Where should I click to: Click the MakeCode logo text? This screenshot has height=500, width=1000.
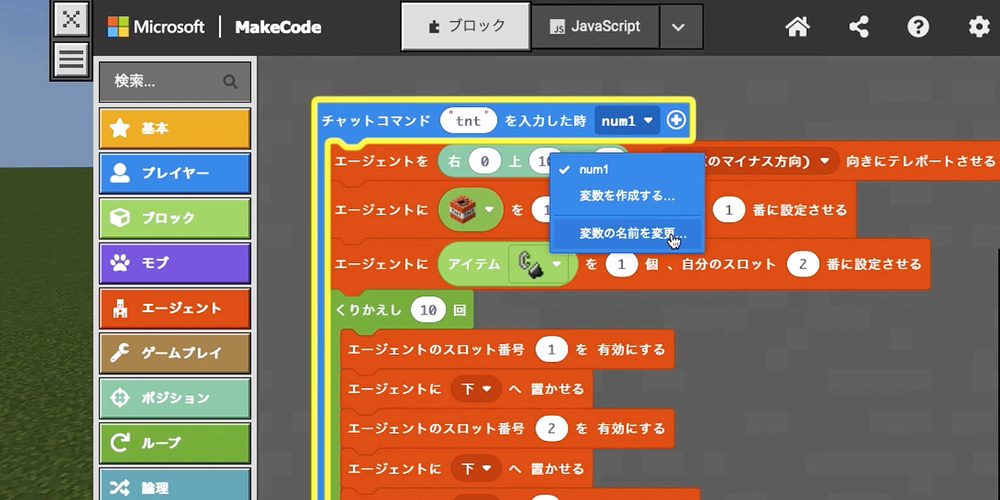pyautogui.click(x=278, y=27)
